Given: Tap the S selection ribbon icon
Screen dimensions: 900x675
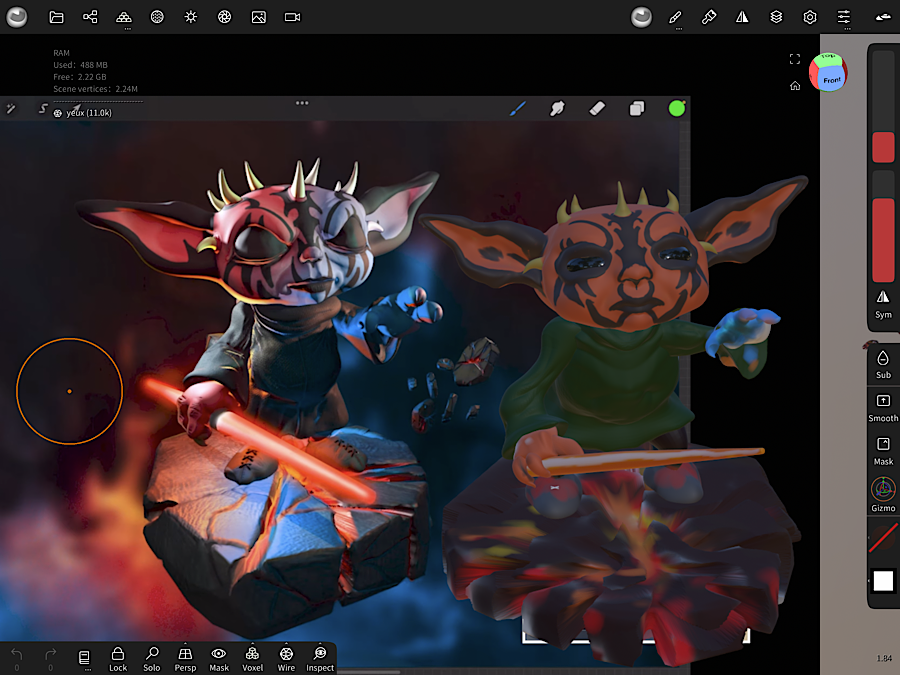Looking at the screenshot, I should 42,108.
